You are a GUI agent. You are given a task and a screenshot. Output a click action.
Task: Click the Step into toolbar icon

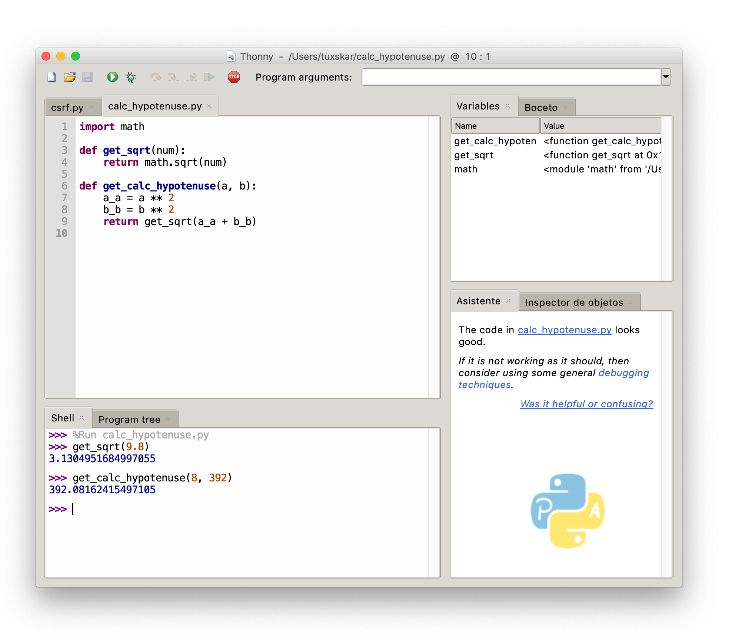coord(173,77)
